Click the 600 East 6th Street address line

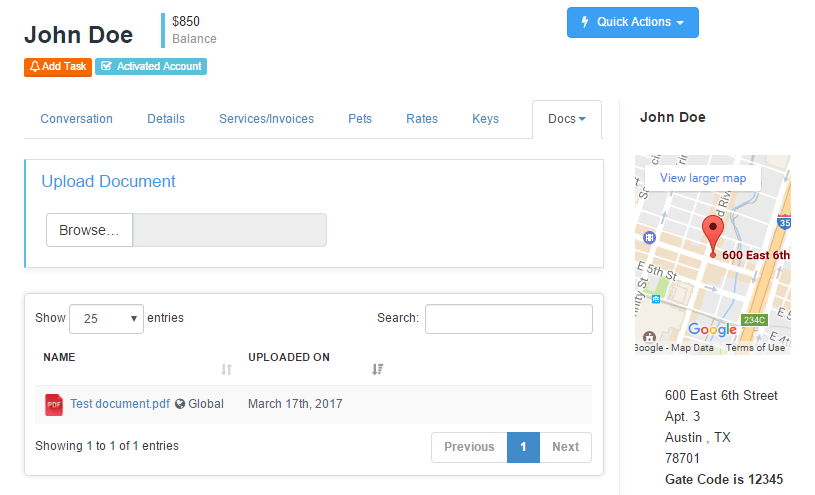tap(721, 396)
